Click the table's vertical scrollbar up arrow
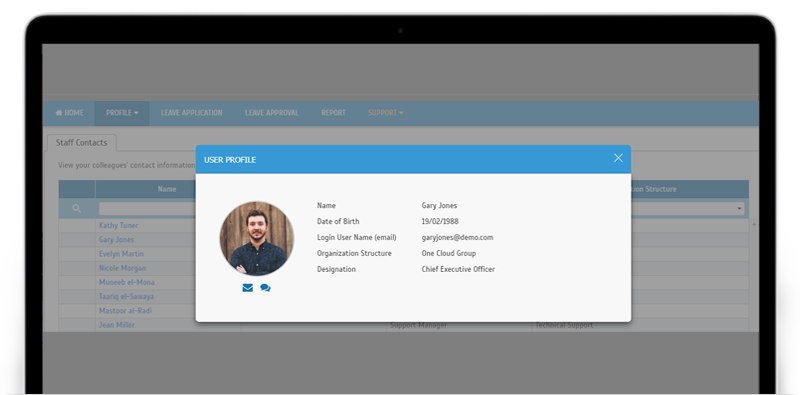The height and width of the screenshot is (395, 800). (x=753, y=225)
